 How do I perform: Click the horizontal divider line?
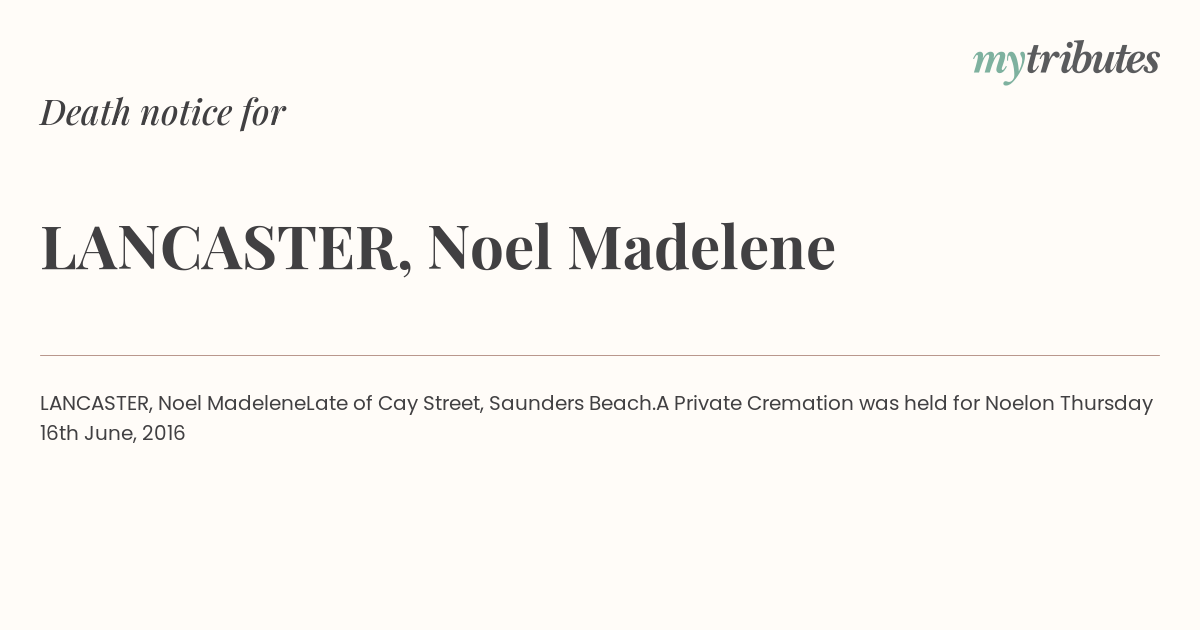click(600, 355)
